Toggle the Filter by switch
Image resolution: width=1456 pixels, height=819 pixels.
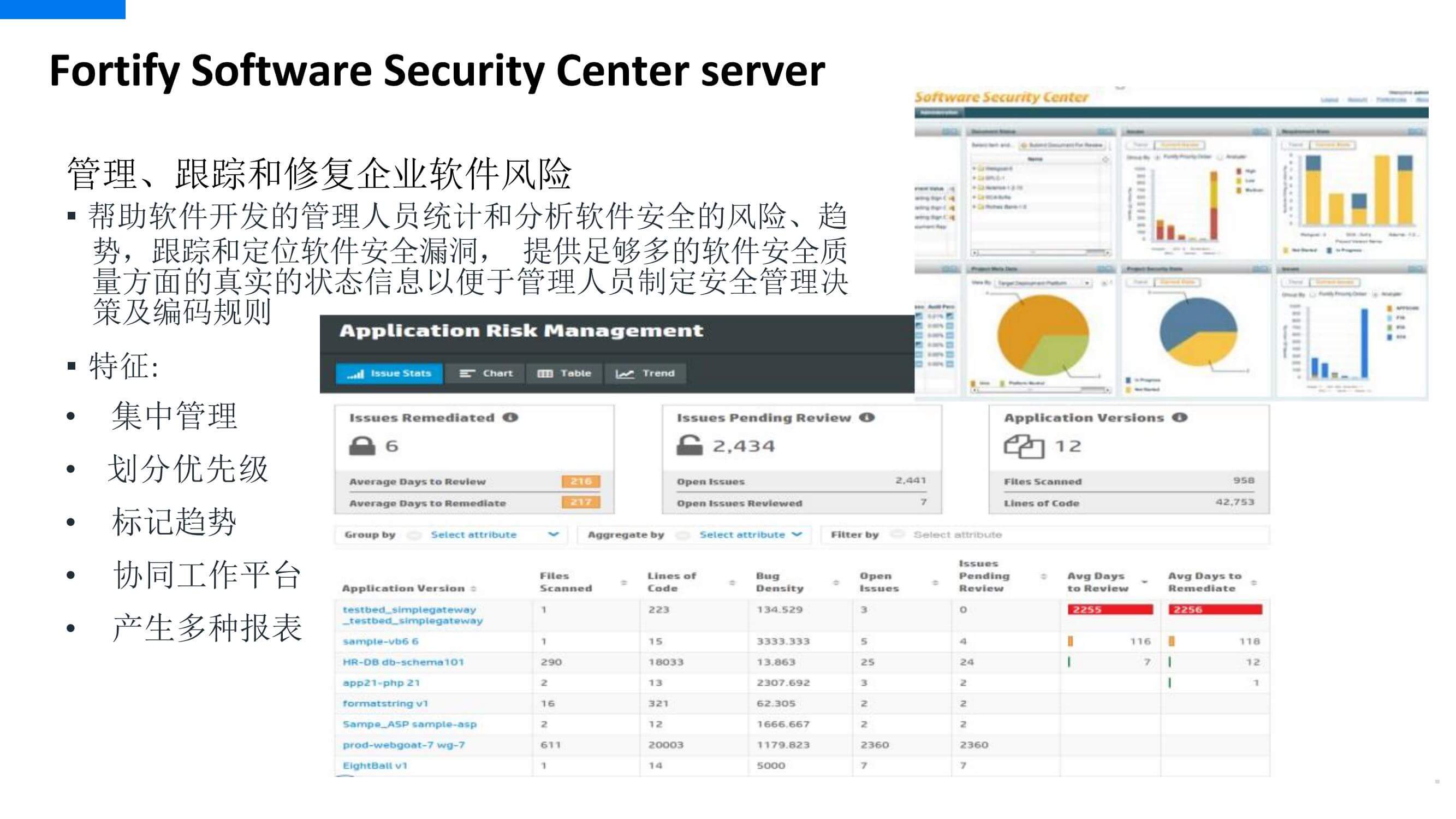coord(897,533)
